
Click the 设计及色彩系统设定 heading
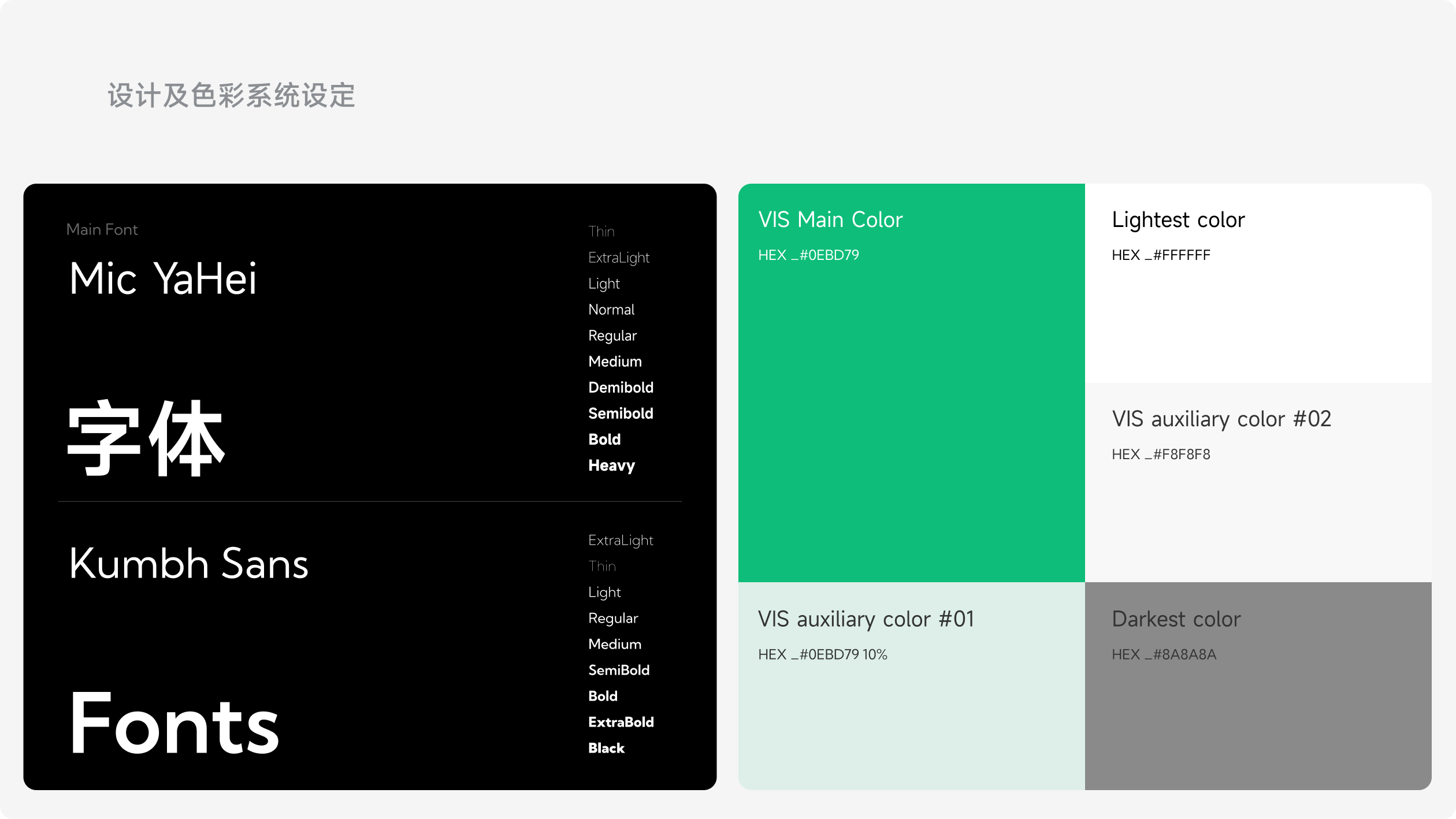tap(231, 95)
